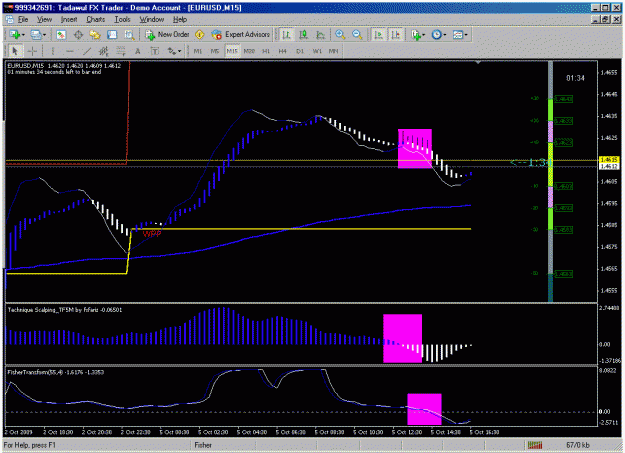This screenshot has height=453, width=625.
Task: Select the text label 'T' tool
Action: click(155, 51)
